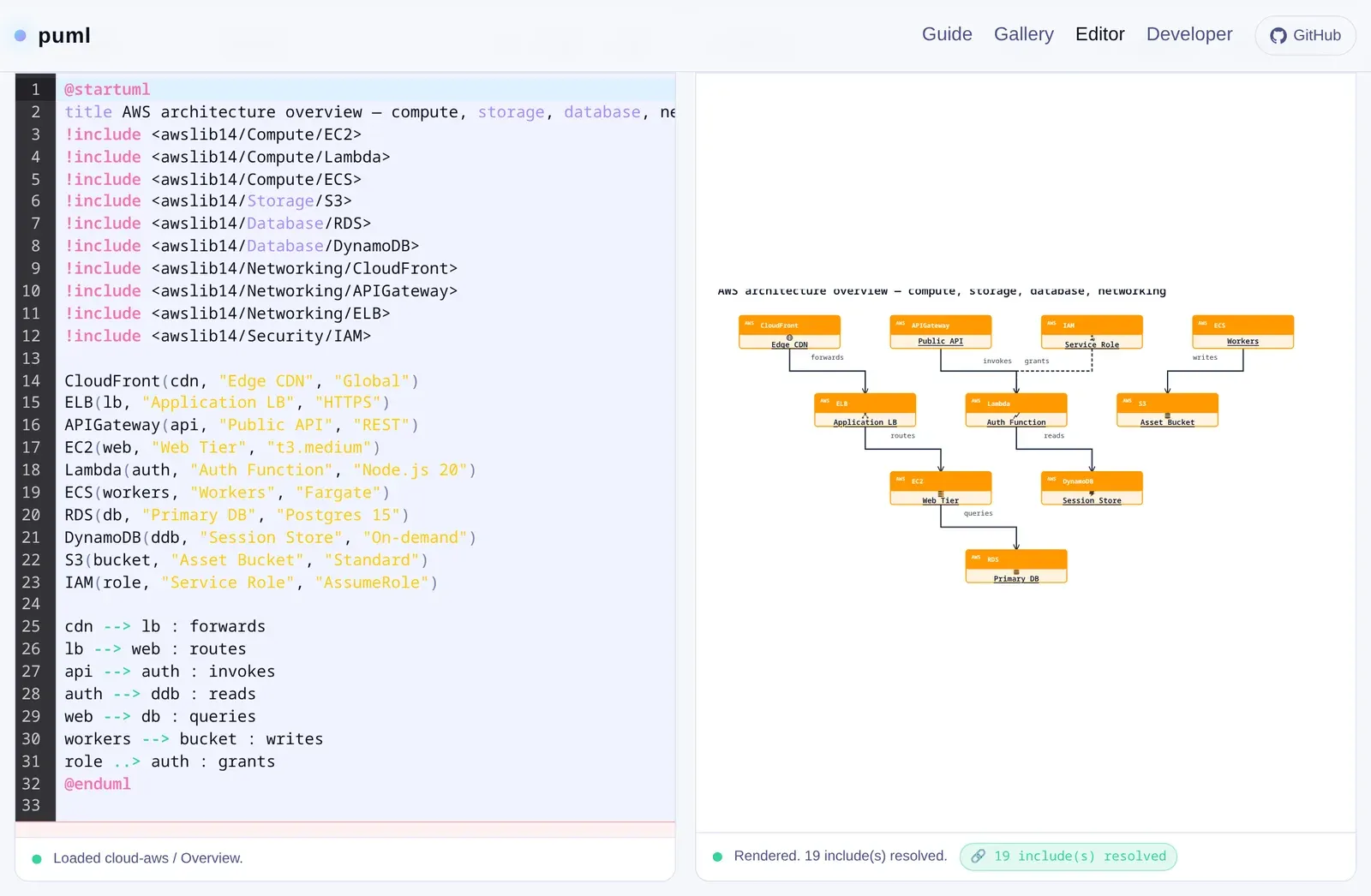Click the Lambda(auth, "Auth Function") line

tap(365, 470)
